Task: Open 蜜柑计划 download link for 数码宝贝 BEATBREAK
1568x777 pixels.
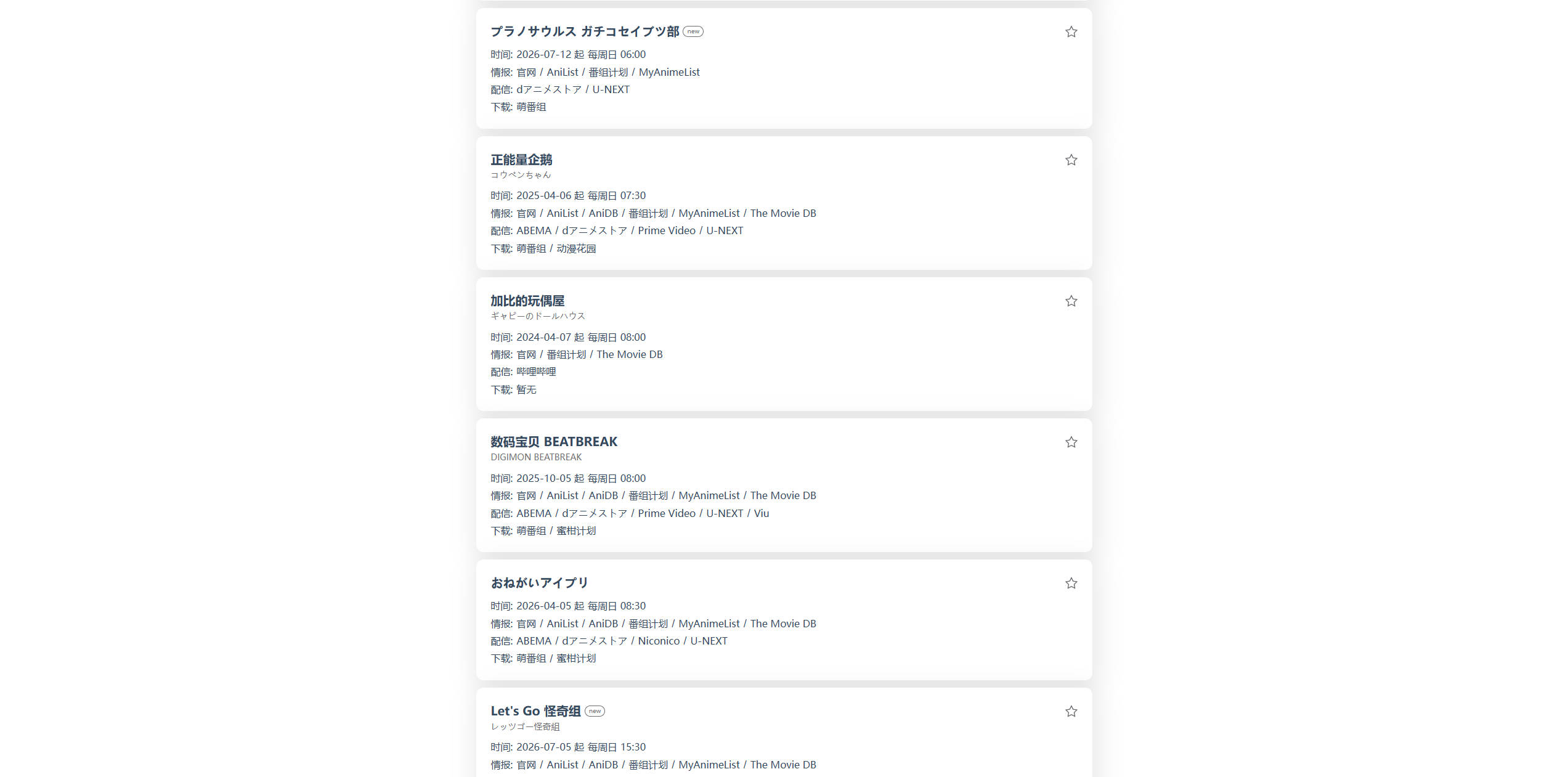Action: coord(576,531)
